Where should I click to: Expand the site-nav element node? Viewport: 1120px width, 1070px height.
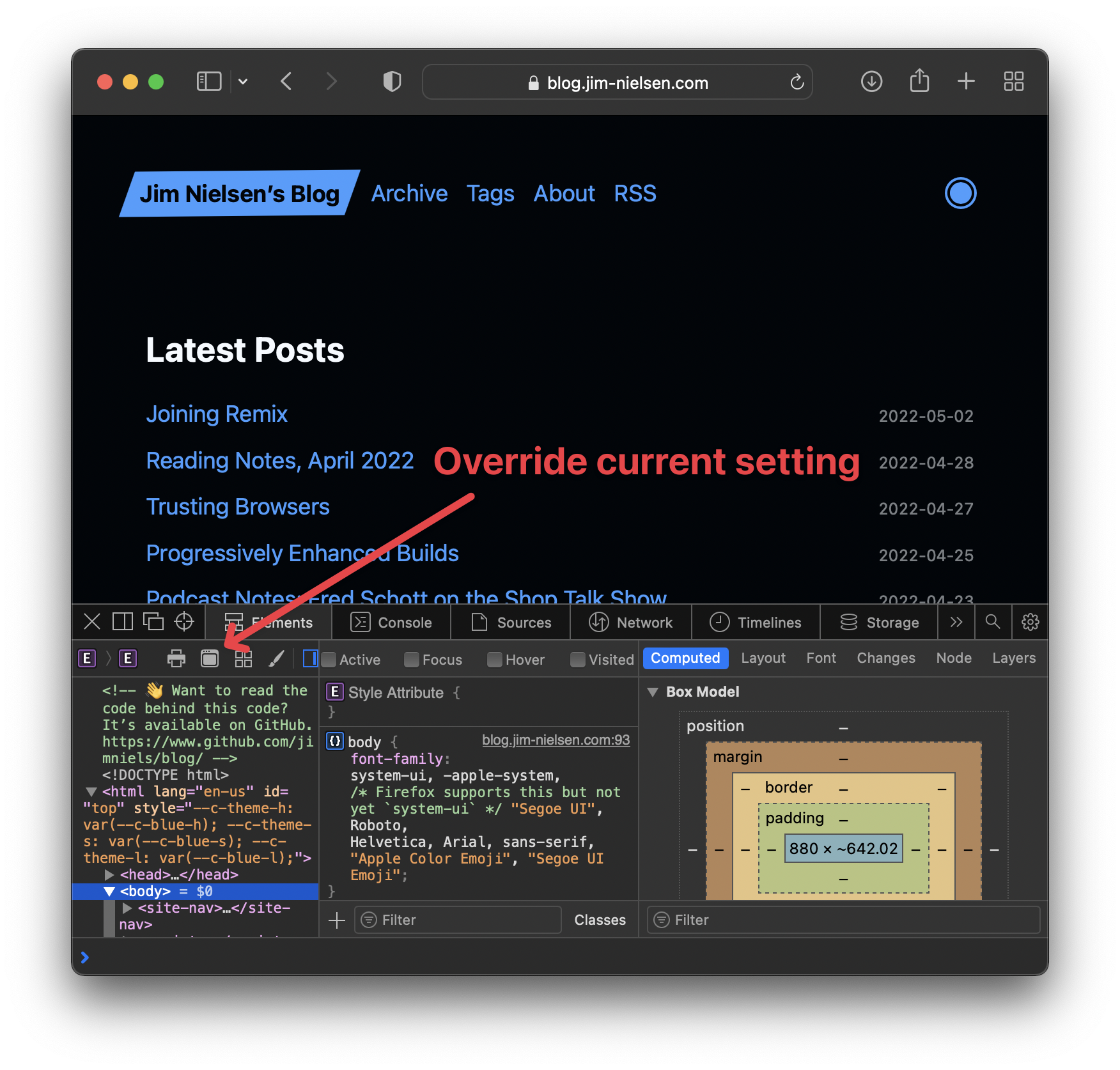(127, 908)
